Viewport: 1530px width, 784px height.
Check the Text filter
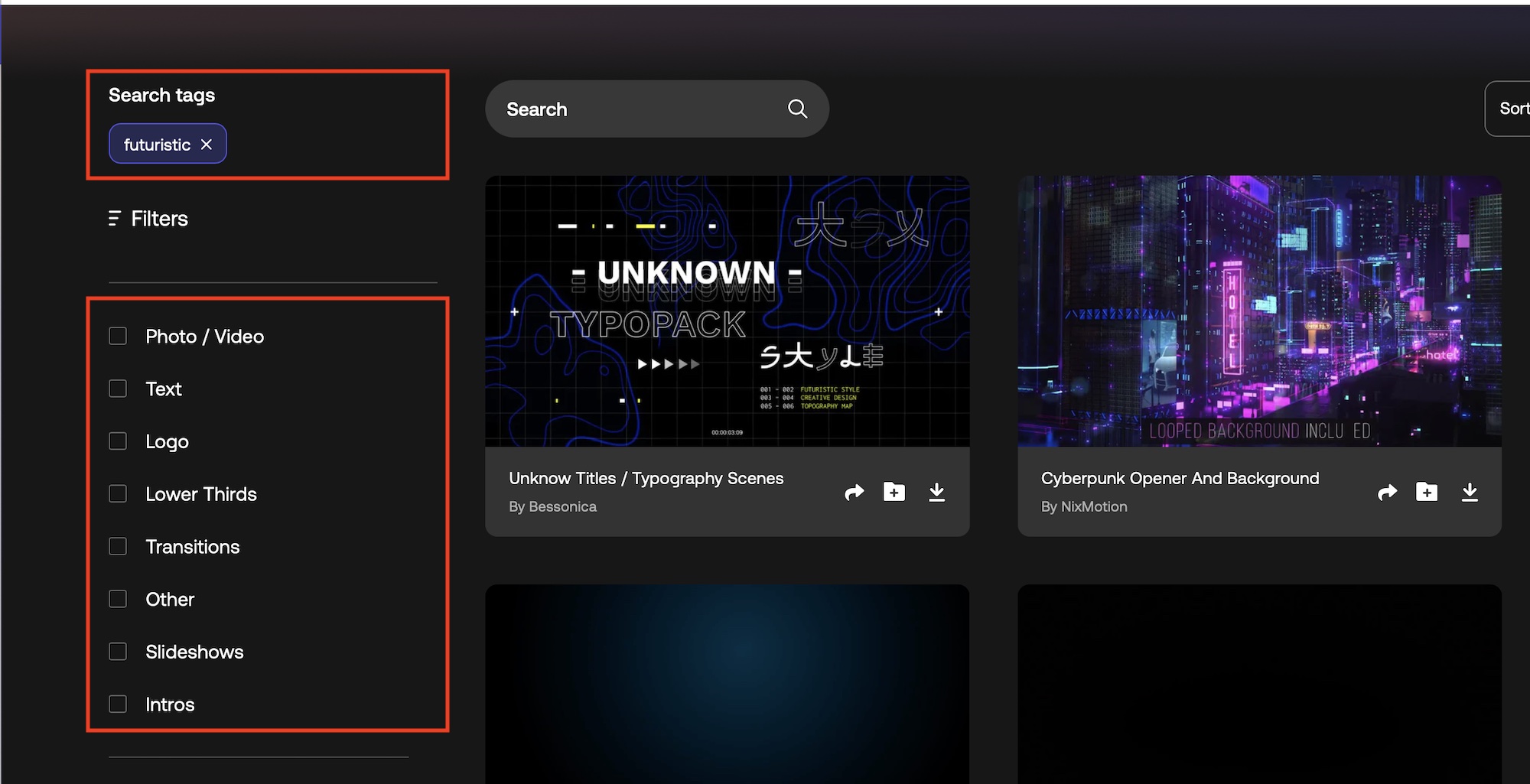coord(118,389)
